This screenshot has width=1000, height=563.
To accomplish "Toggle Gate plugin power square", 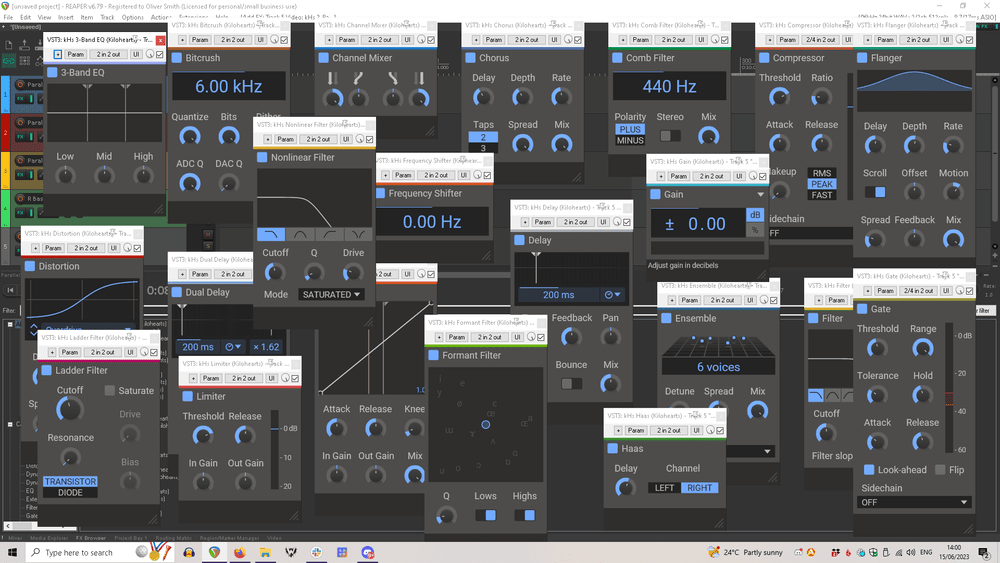I will click(862, 309).
